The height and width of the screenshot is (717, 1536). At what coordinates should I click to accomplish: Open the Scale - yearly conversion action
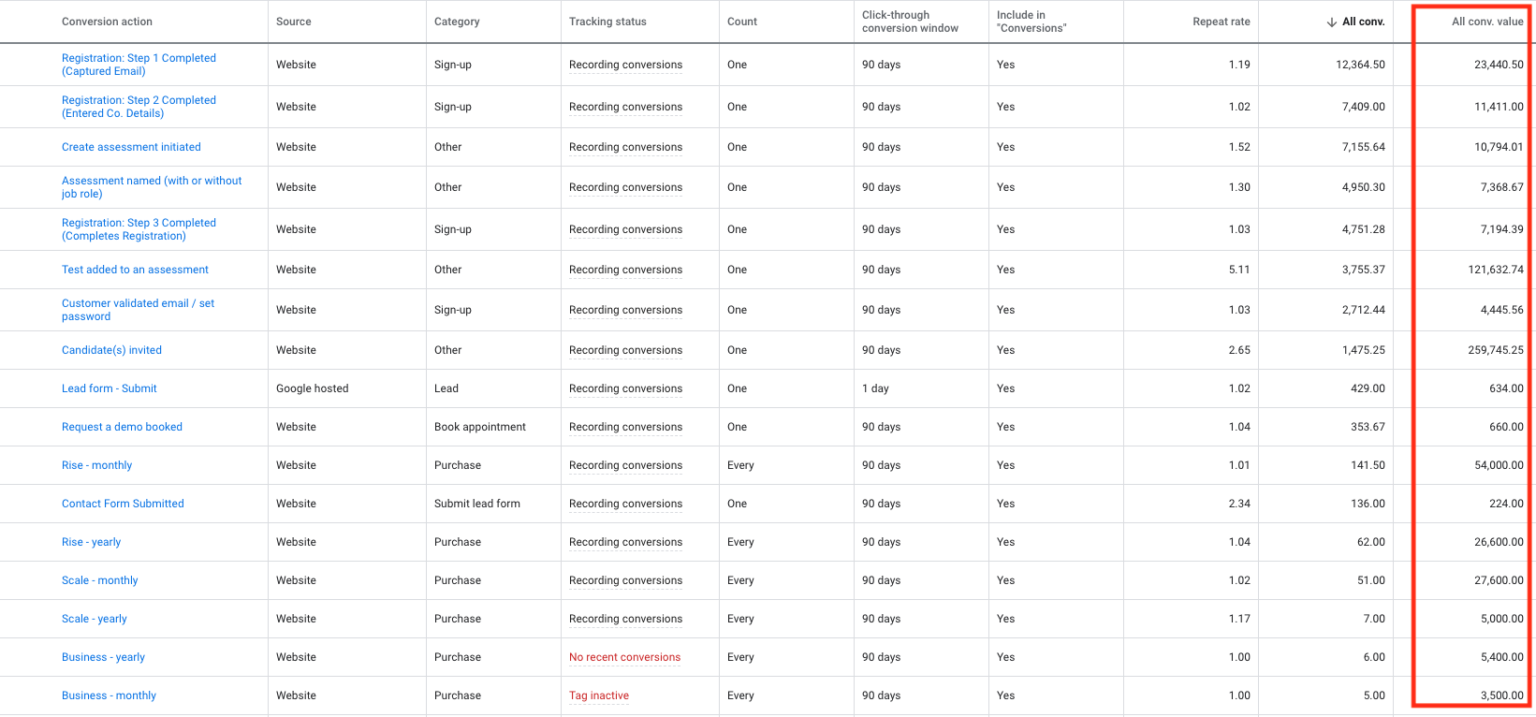(94, 618)
